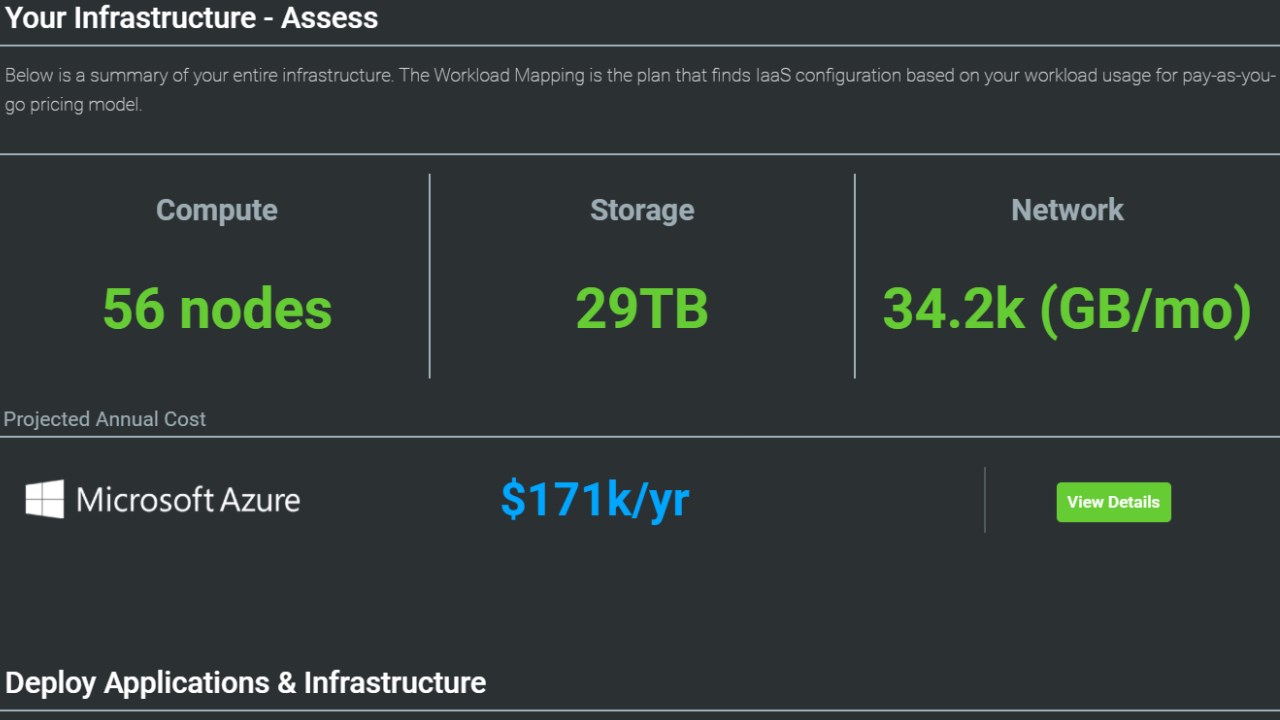Click the divider between Compute and Storage
The image size is (1280, 720).
click(x=430, y=276)
